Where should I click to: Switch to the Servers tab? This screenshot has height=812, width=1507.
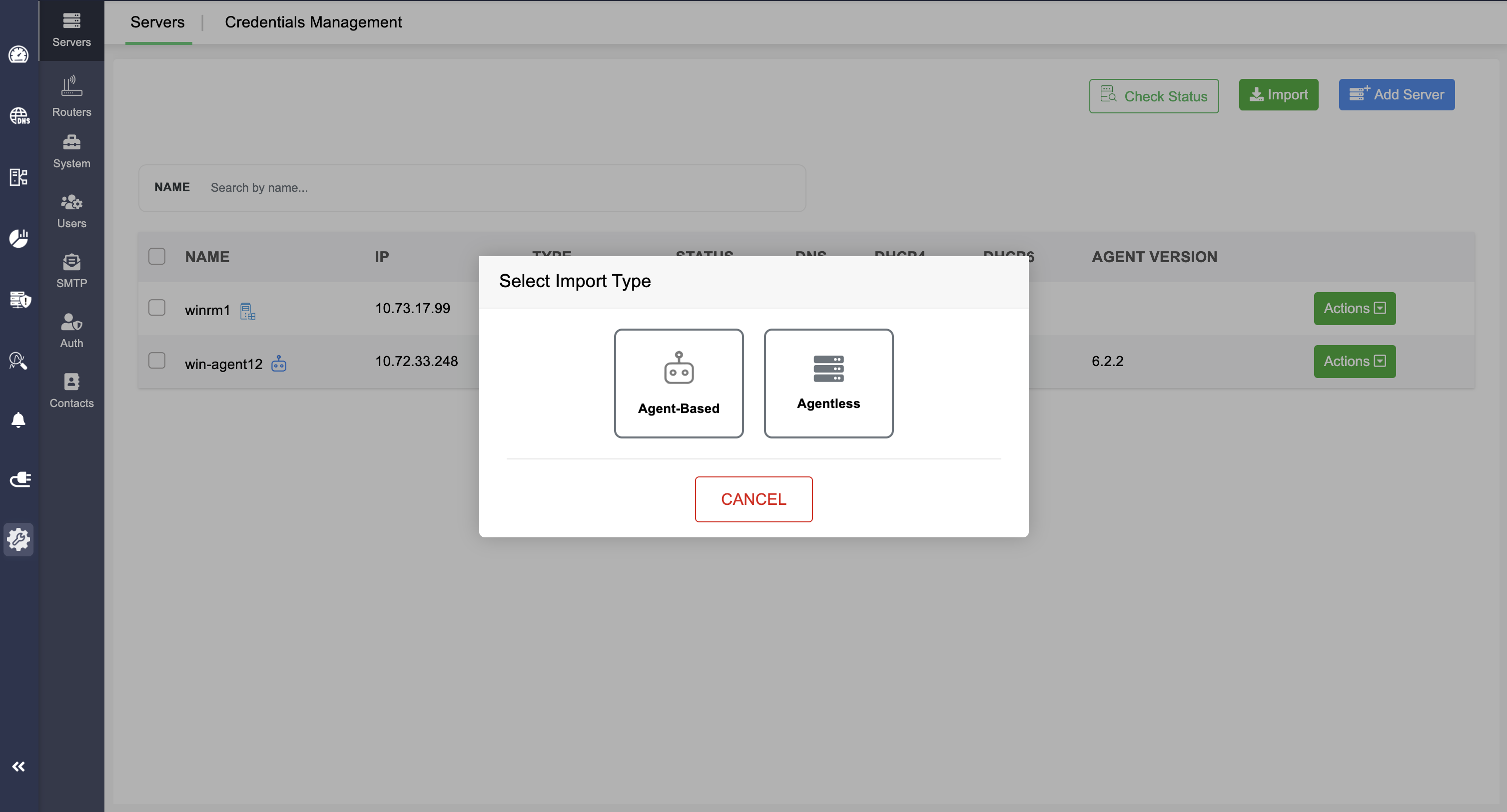click(158, 22)
